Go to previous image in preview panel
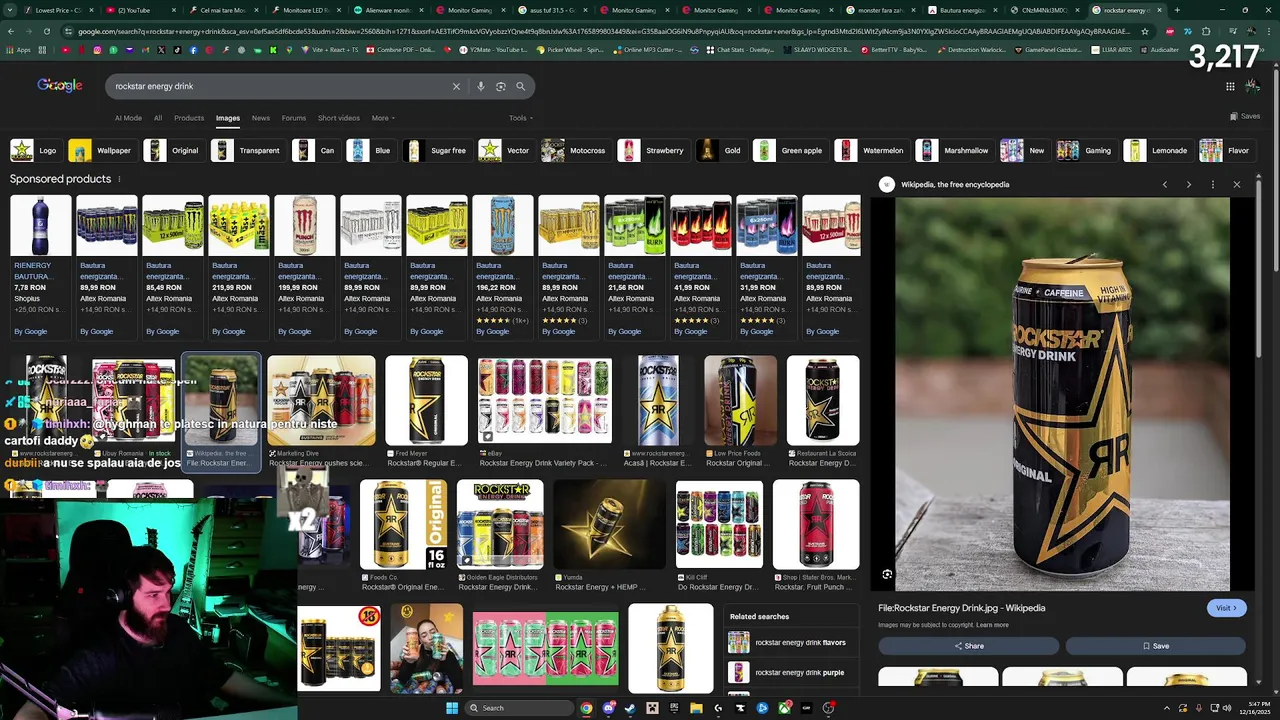This screenshot has height=720, width=1280. point(1165,185)
